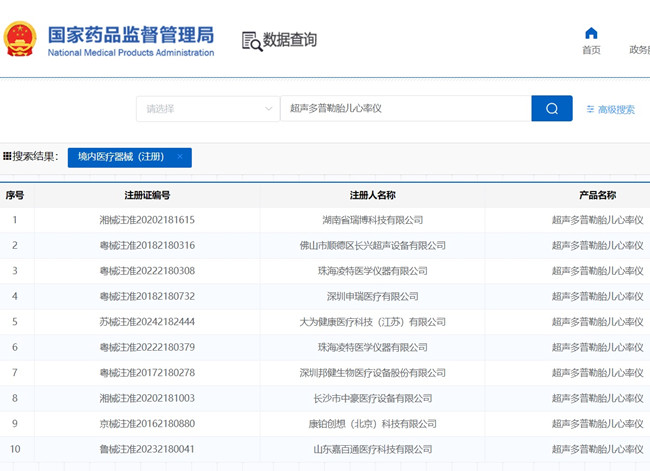The width and height of the screenshot is (650, 471).
Task: Select registration number 粤械注准20172180278
Action: coord(147,373)
